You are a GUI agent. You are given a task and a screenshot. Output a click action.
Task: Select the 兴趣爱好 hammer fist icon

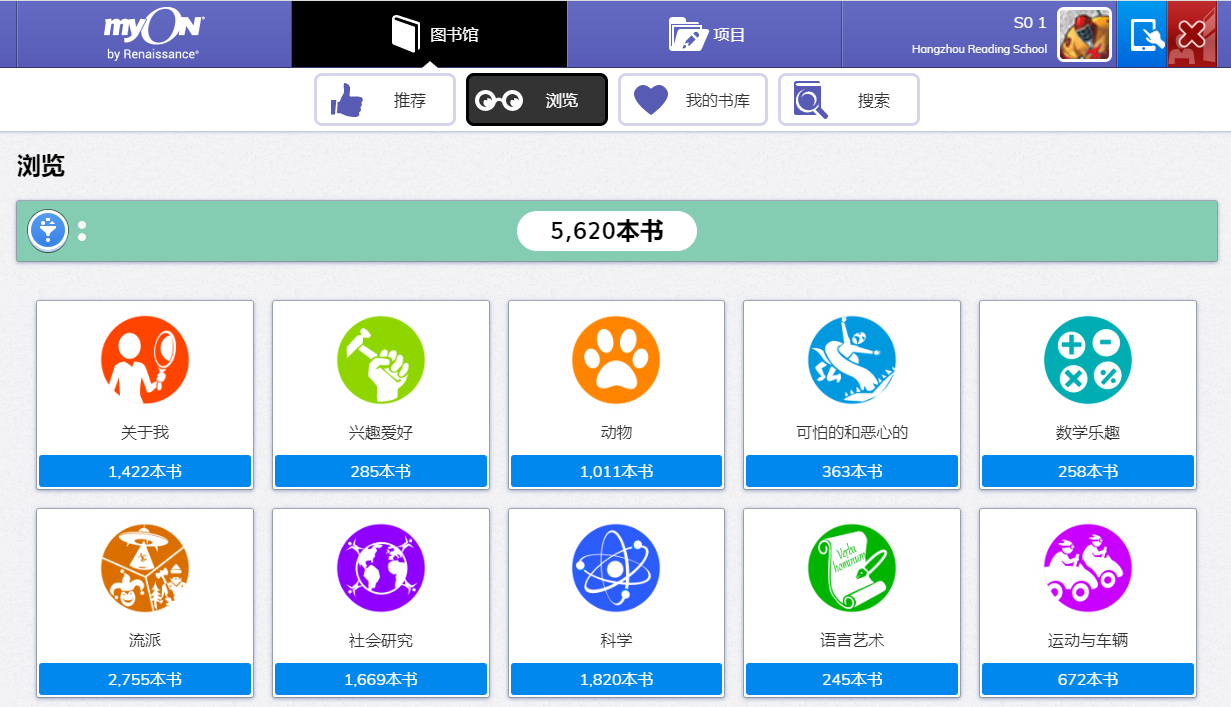[380, 361]
